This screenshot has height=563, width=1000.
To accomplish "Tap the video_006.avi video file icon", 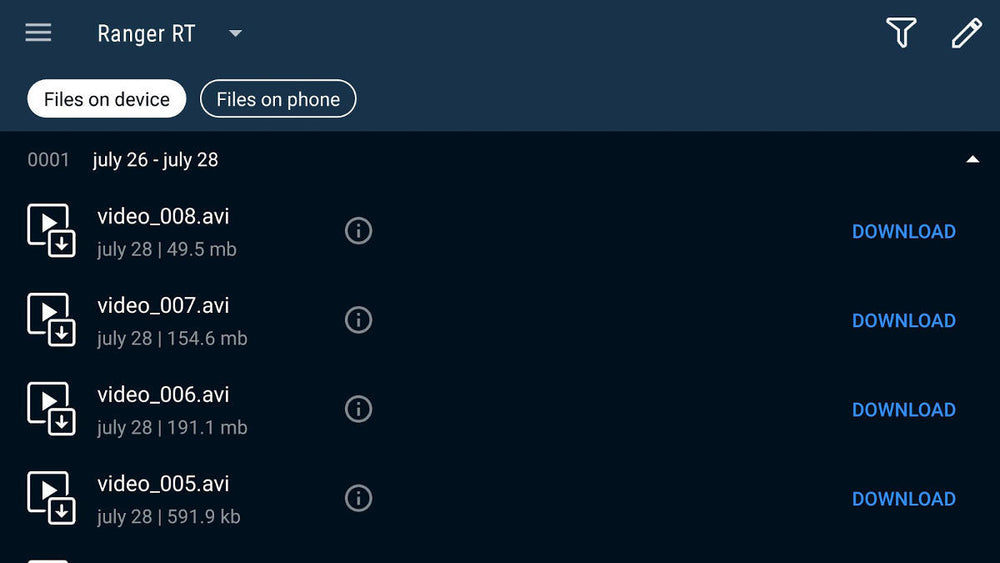I will 50,409.
